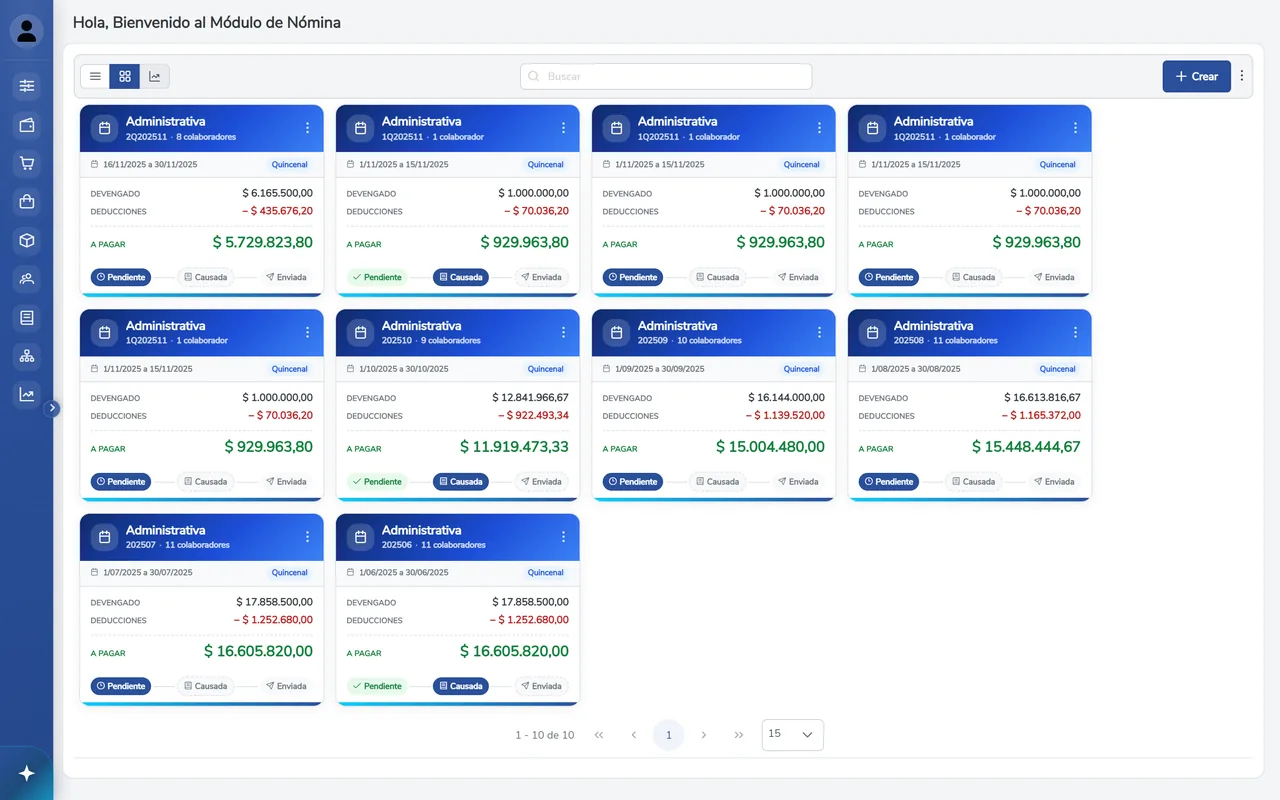Focus the Buscar search field
Viewport: 1280px width, 800px height.
(x=666, y=76)
